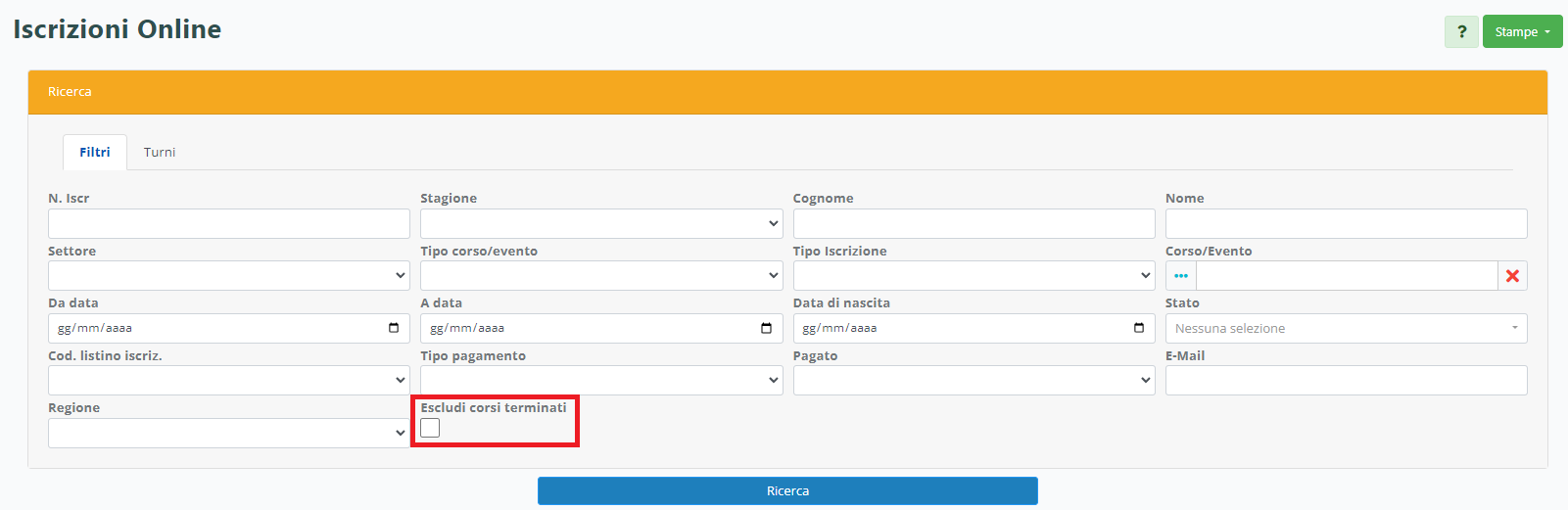Enable Escludi corsi terminati checkbox
1568x510 pixels.
(430, 428)
